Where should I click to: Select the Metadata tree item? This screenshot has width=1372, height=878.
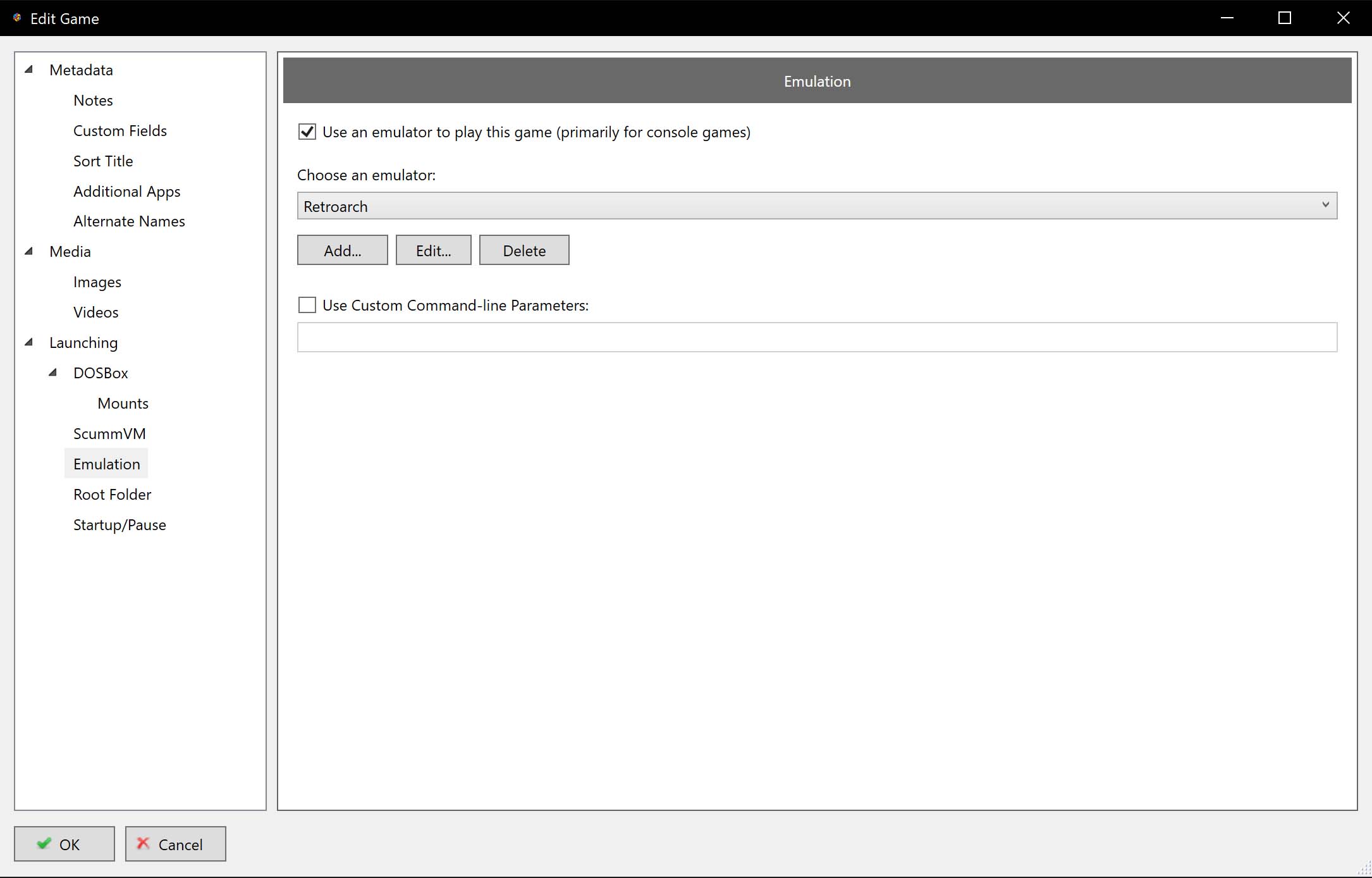81,70
